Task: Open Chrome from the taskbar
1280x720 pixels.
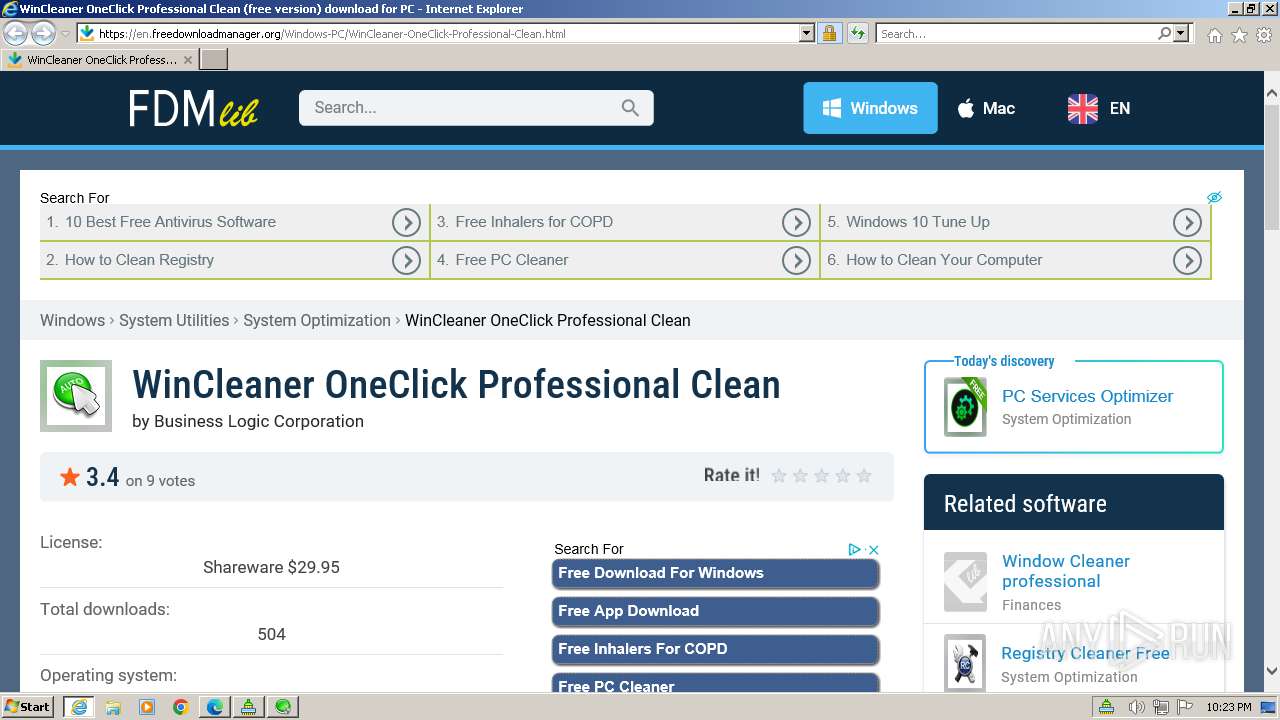Action: pyautogui.click(x=181, y=706)
